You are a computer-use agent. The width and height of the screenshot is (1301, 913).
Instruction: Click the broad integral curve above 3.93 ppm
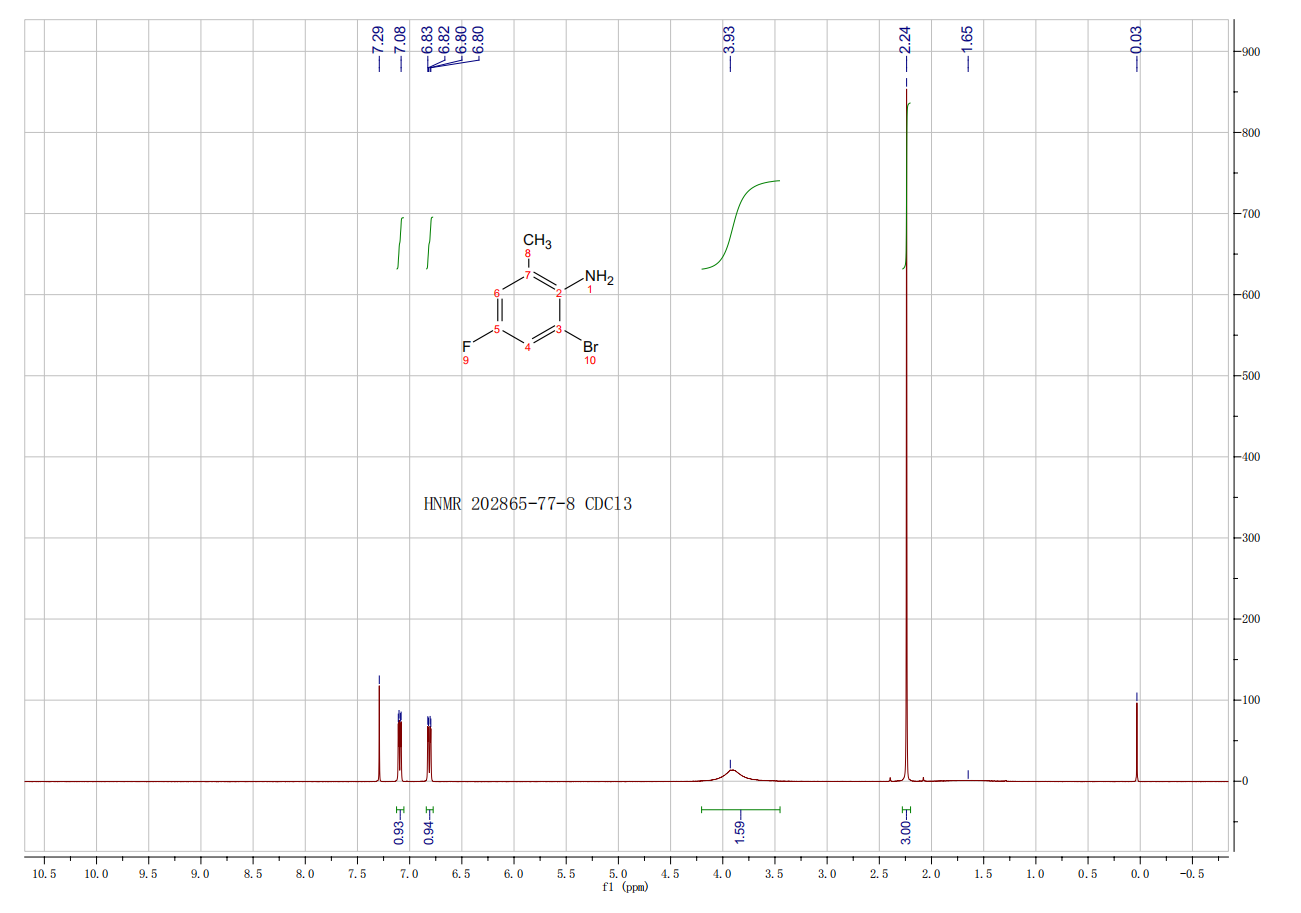(x=741, y=215)
